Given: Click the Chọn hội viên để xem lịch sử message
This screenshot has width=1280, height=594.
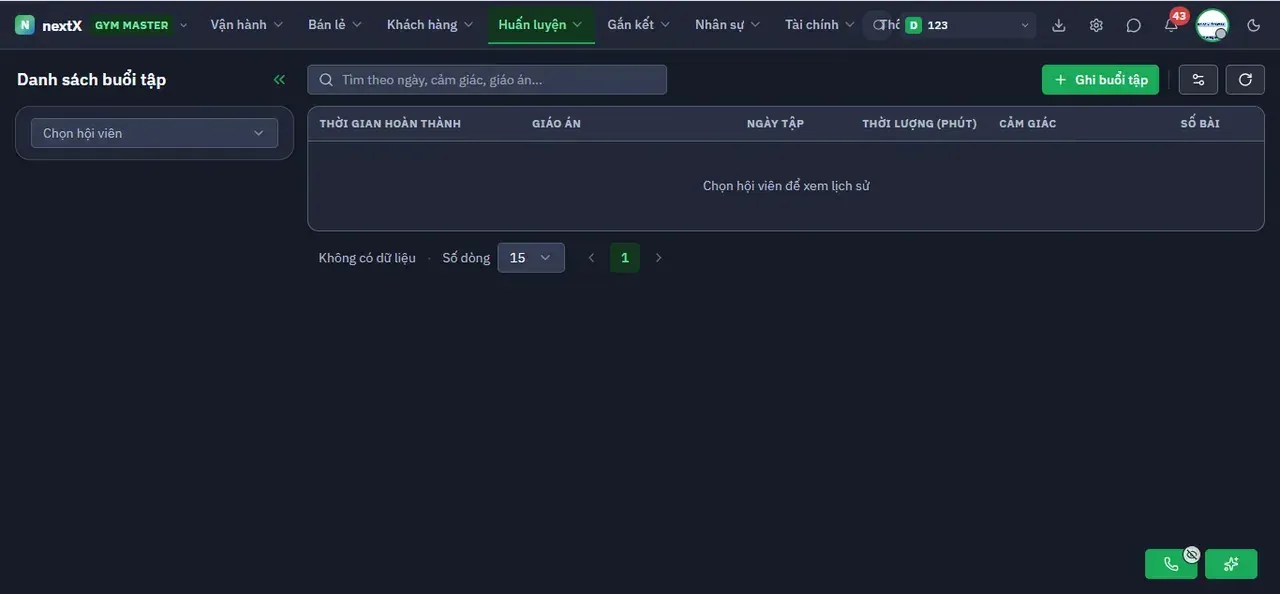Looking at the screenshot, I should [786, 186].
